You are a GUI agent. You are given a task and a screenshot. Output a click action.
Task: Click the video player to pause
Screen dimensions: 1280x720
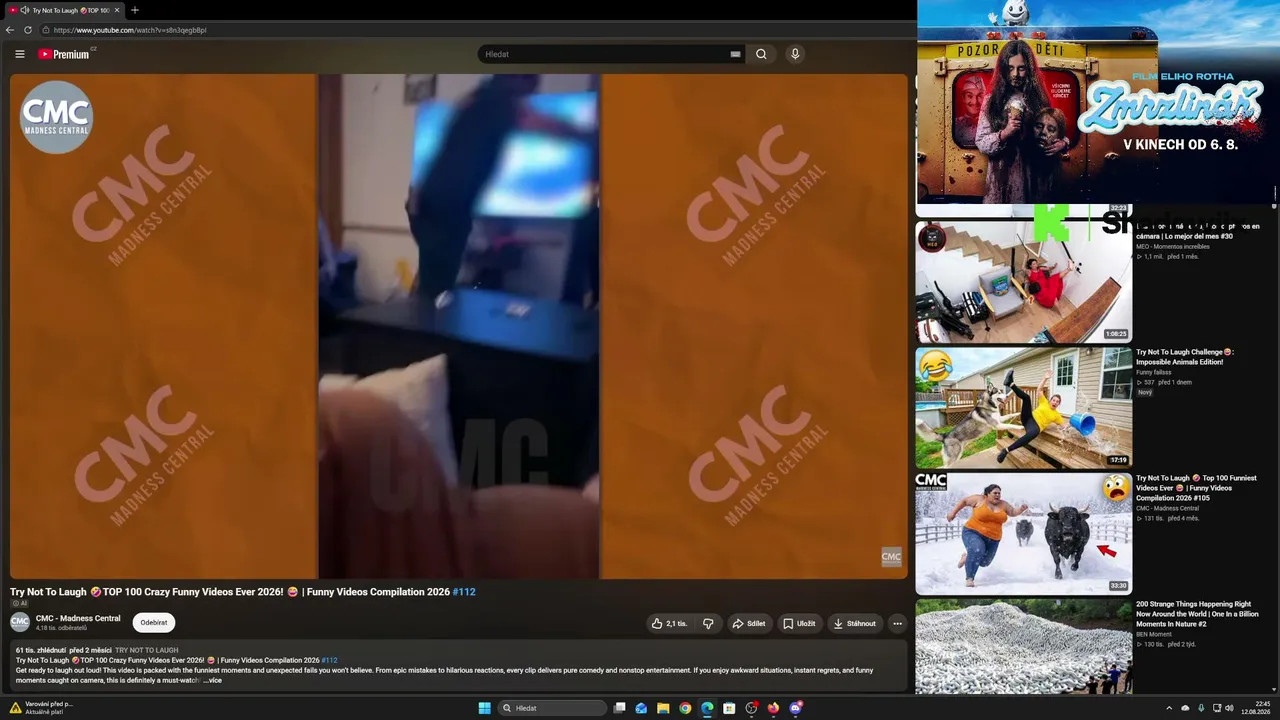click(x=459, y=326)
